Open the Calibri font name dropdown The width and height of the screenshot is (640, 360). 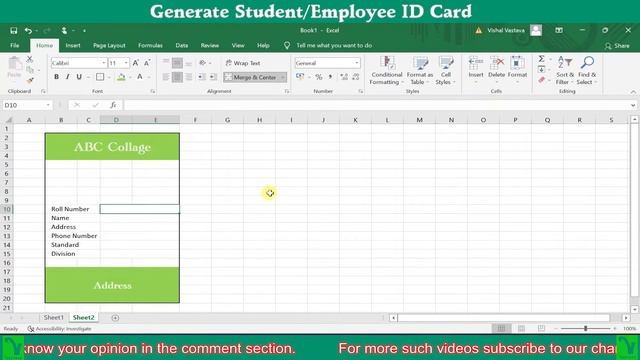(104, 63)
